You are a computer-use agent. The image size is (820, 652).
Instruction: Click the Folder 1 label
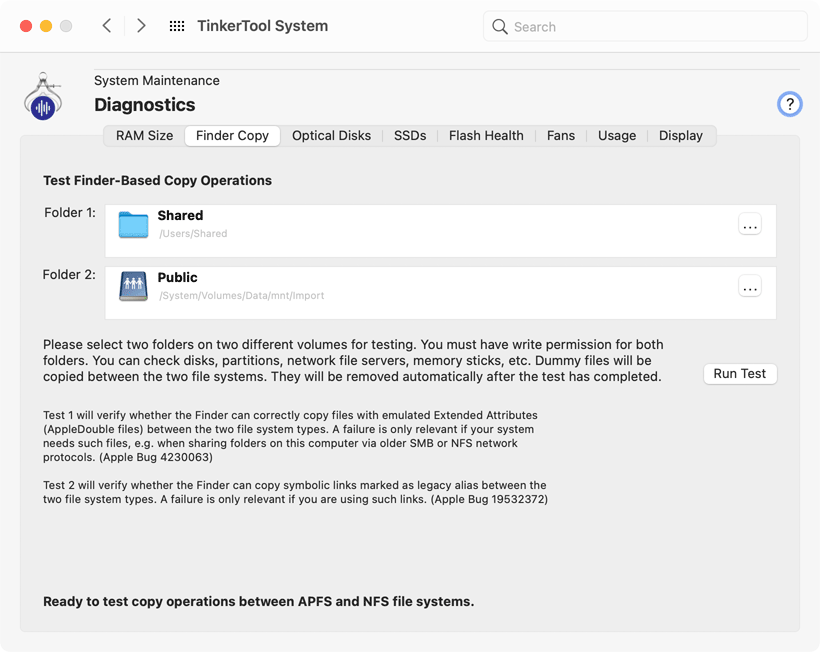pyautogui.click(x=70, y=213)
